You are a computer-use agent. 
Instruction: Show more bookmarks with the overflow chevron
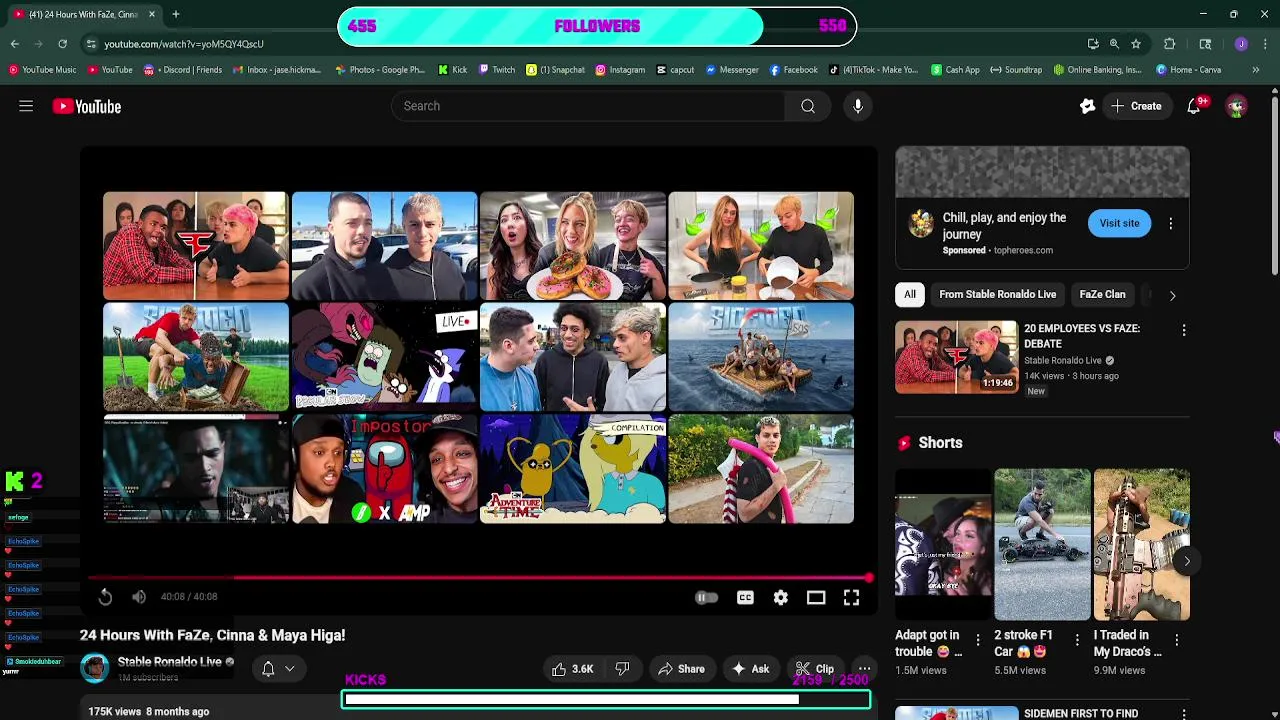(1256, 70)
